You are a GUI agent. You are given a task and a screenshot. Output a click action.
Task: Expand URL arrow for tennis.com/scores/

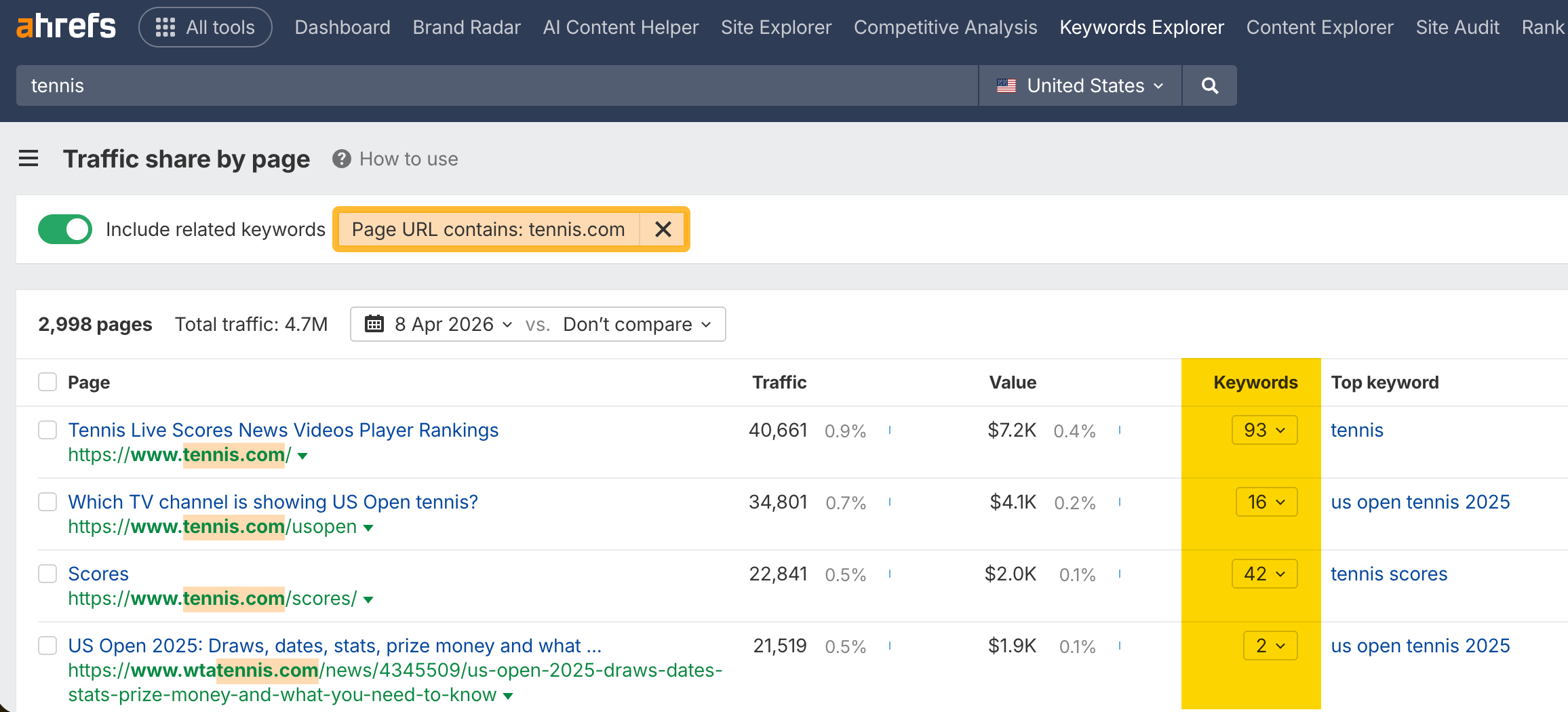368,599
